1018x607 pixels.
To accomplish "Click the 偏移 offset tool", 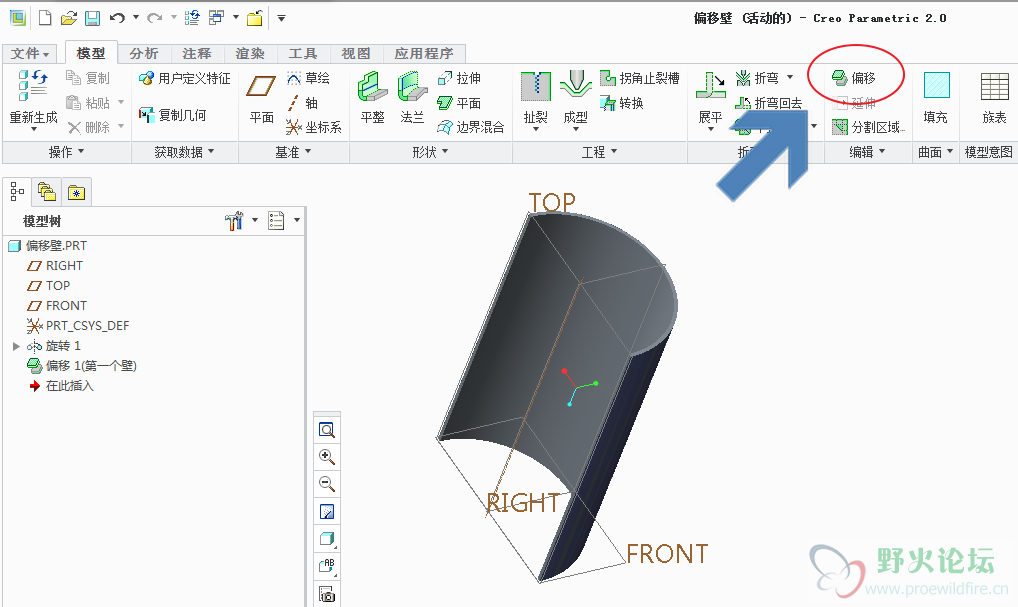I will (x=854, y=79).
